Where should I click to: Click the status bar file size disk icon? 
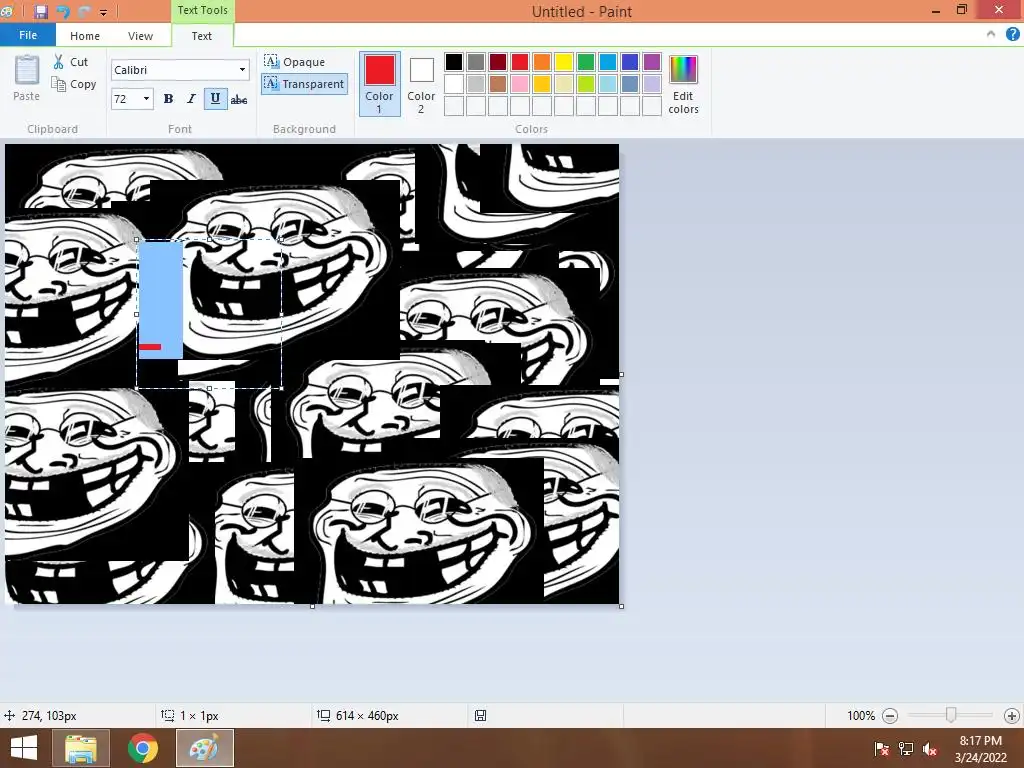pos(481,716)
